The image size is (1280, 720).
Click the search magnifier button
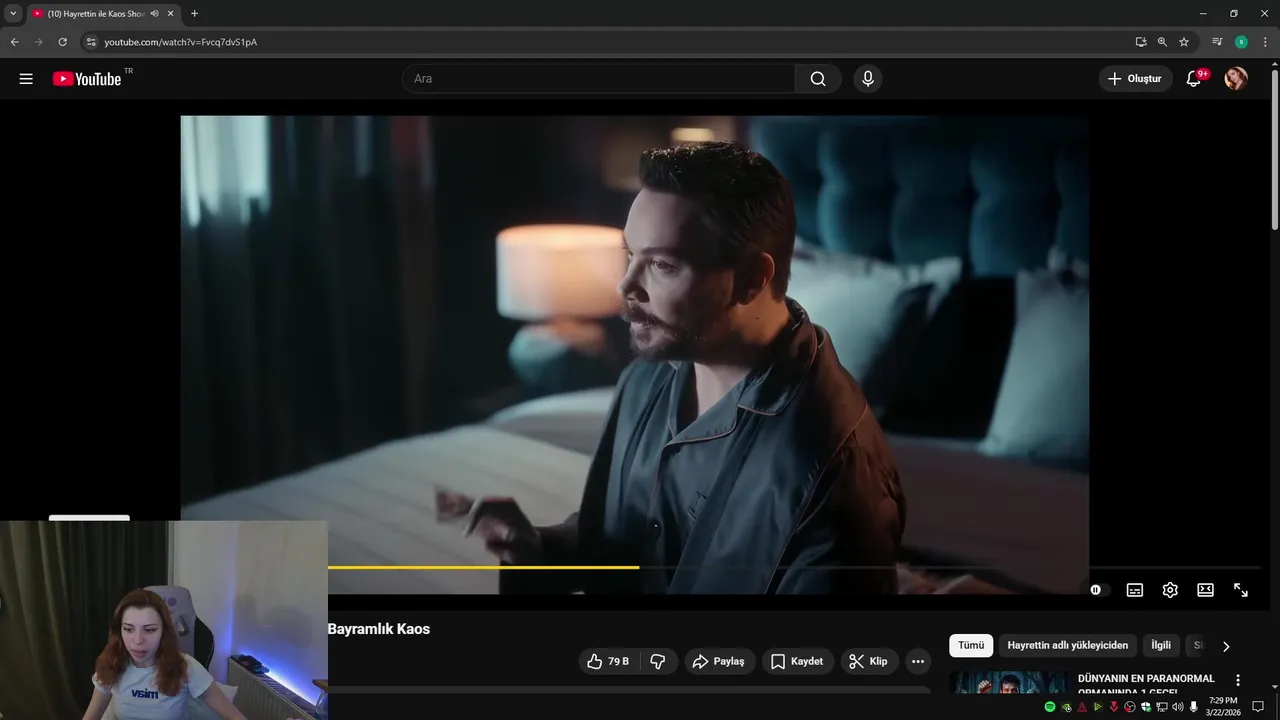[x=818, y=79]
